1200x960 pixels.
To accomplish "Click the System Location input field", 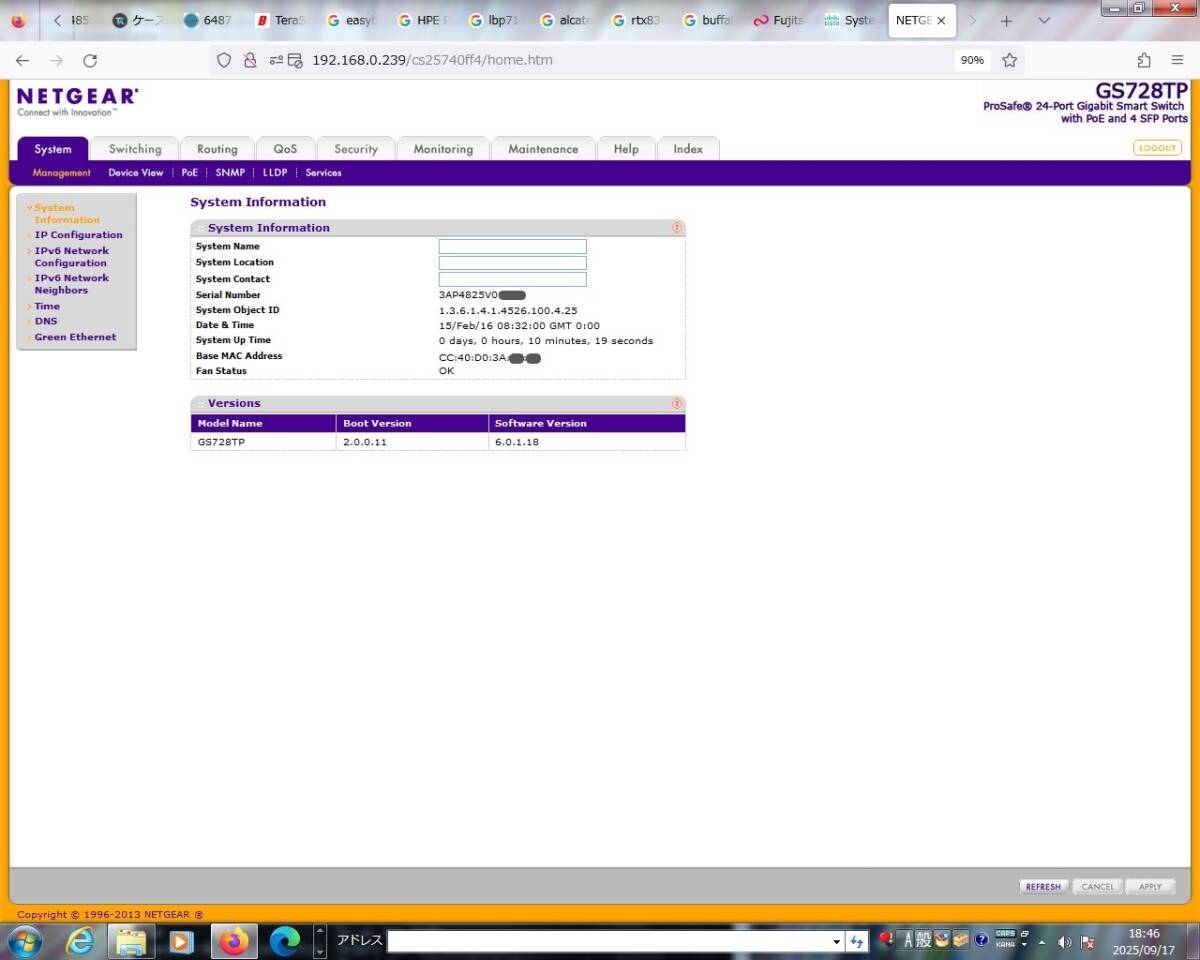I will pyautogui.click(x=512, y=263).
